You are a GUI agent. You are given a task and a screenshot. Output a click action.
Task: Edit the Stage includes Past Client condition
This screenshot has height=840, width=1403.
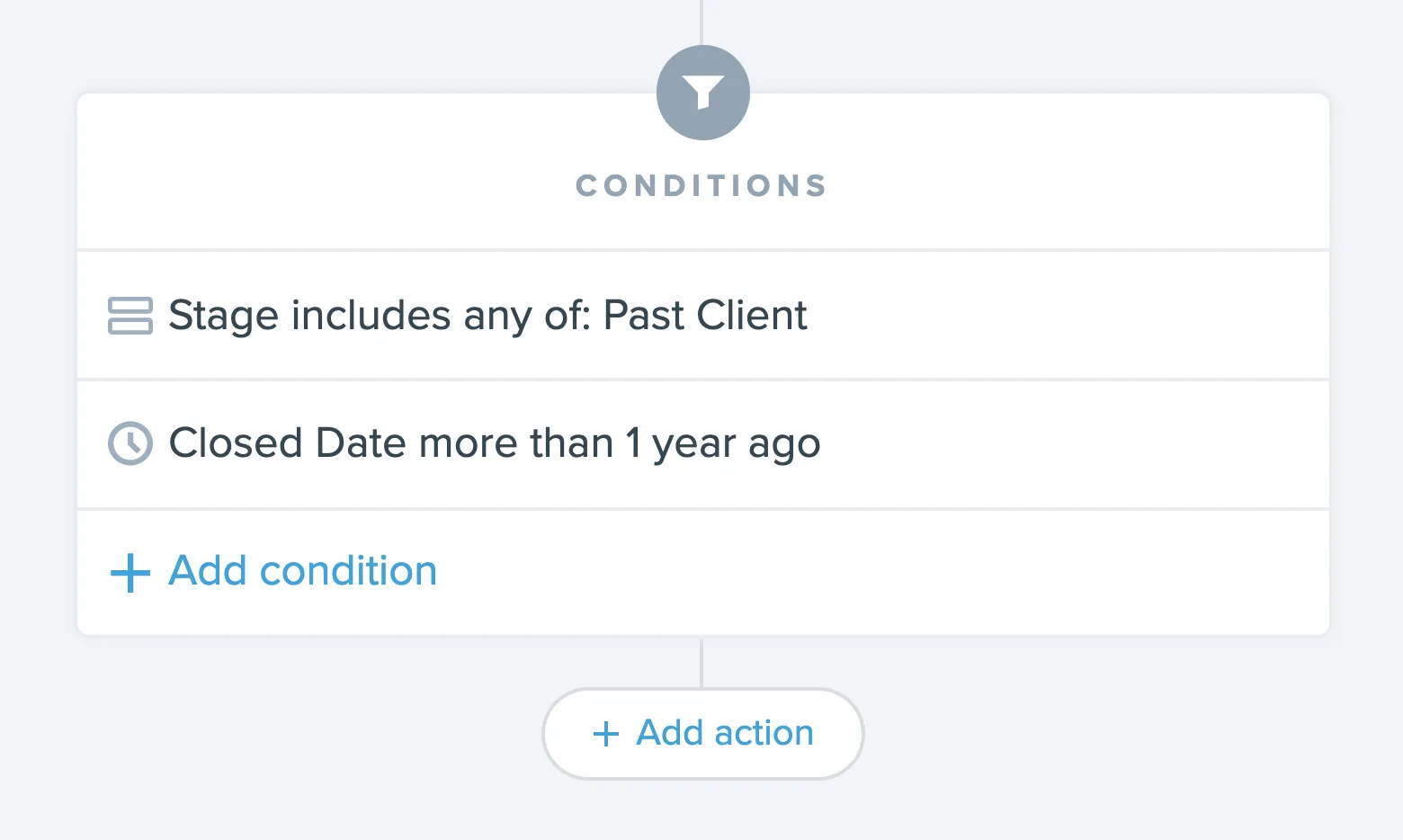(x=487, y=316)
